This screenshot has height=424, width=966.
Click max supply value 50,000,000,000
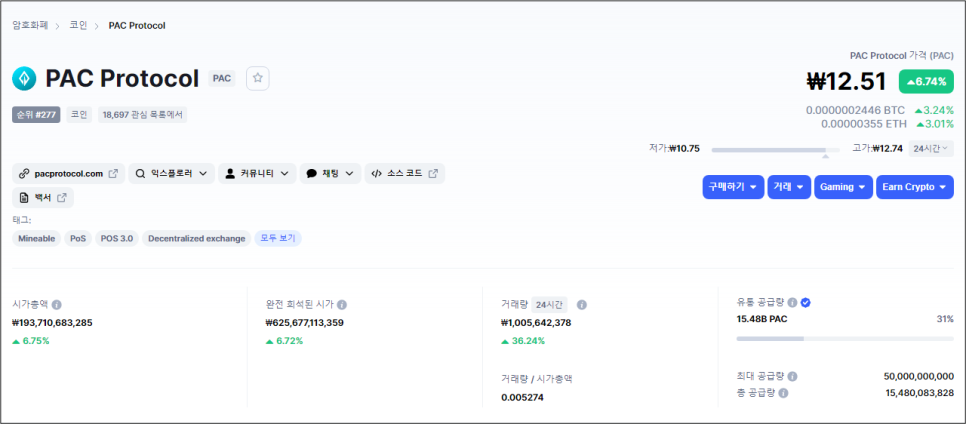click(x=919, y=377)
